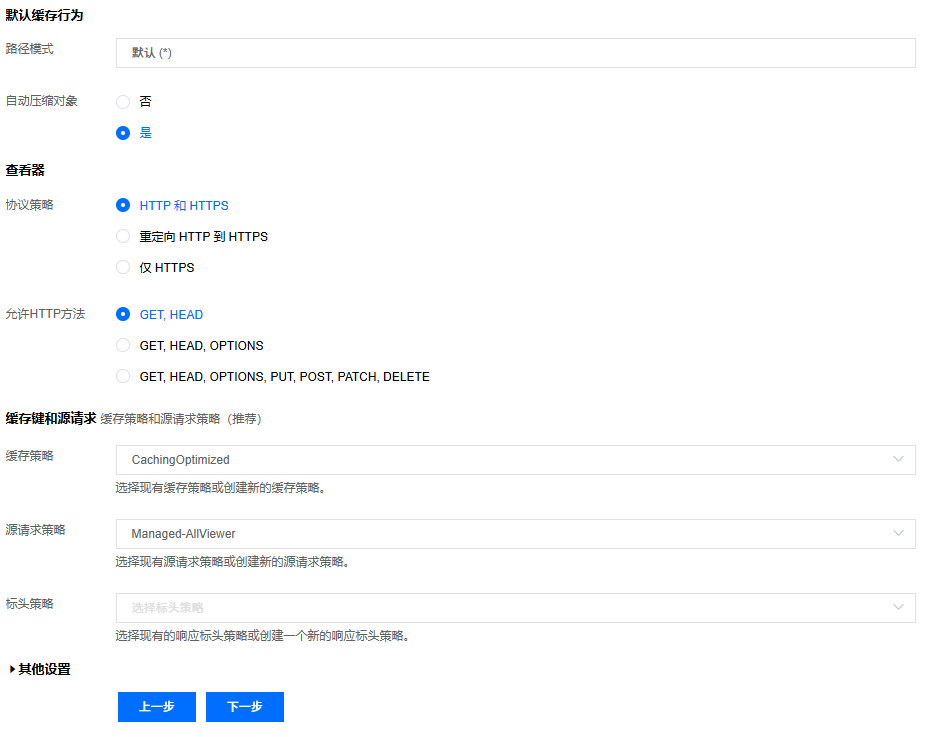Screen dimensions: 932x737
Task: Click the hint '选择现有缓存策略或创建新的缓存策略。'
Action: pos(221,488)
